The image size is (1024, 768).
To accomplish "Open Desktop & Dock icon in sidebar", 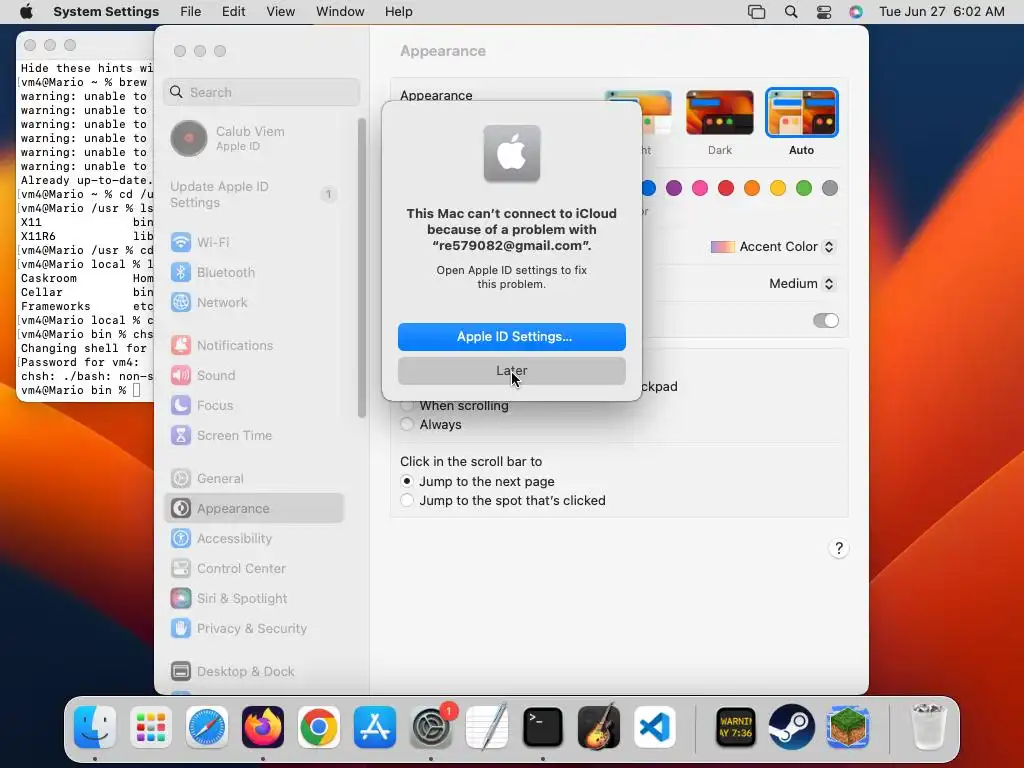I will (181, 671).
